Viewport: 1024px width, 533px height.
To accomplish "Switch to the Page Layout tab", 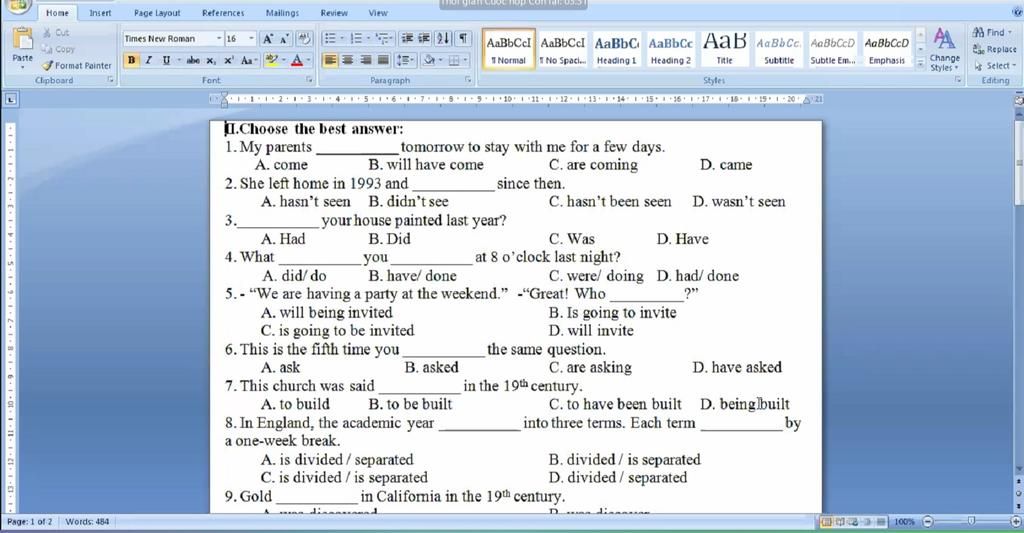I will (x=157, y=12).
